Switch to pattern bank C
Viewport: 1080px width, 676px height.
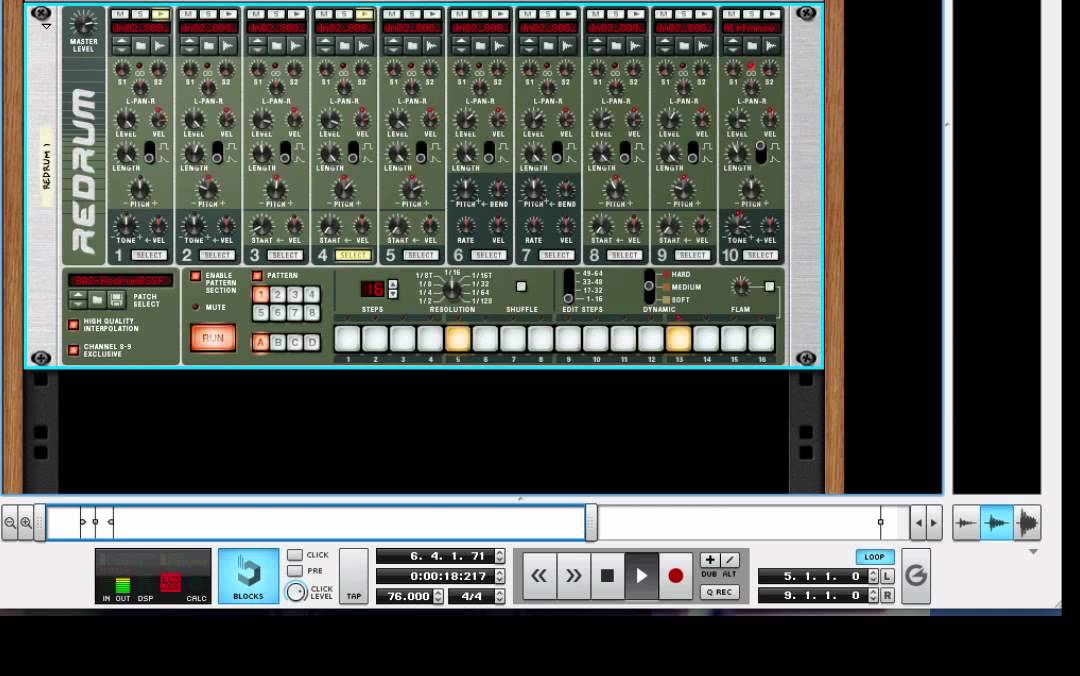(x=295, y=342)
